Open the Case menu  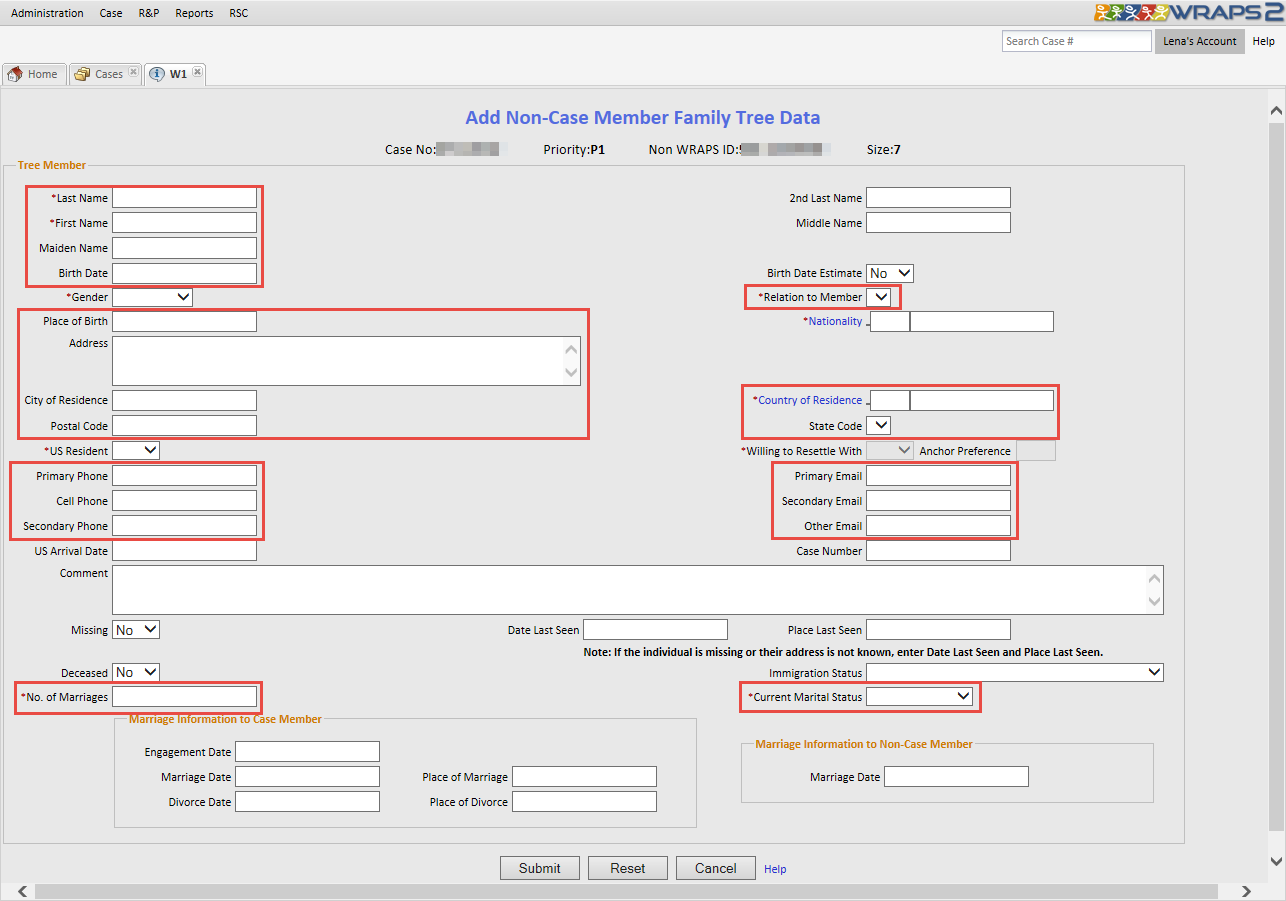111,13
